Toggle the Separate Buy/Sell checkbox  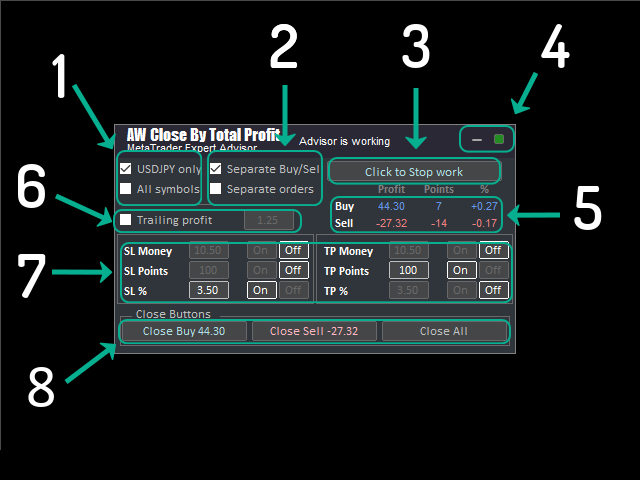point(216,168)
